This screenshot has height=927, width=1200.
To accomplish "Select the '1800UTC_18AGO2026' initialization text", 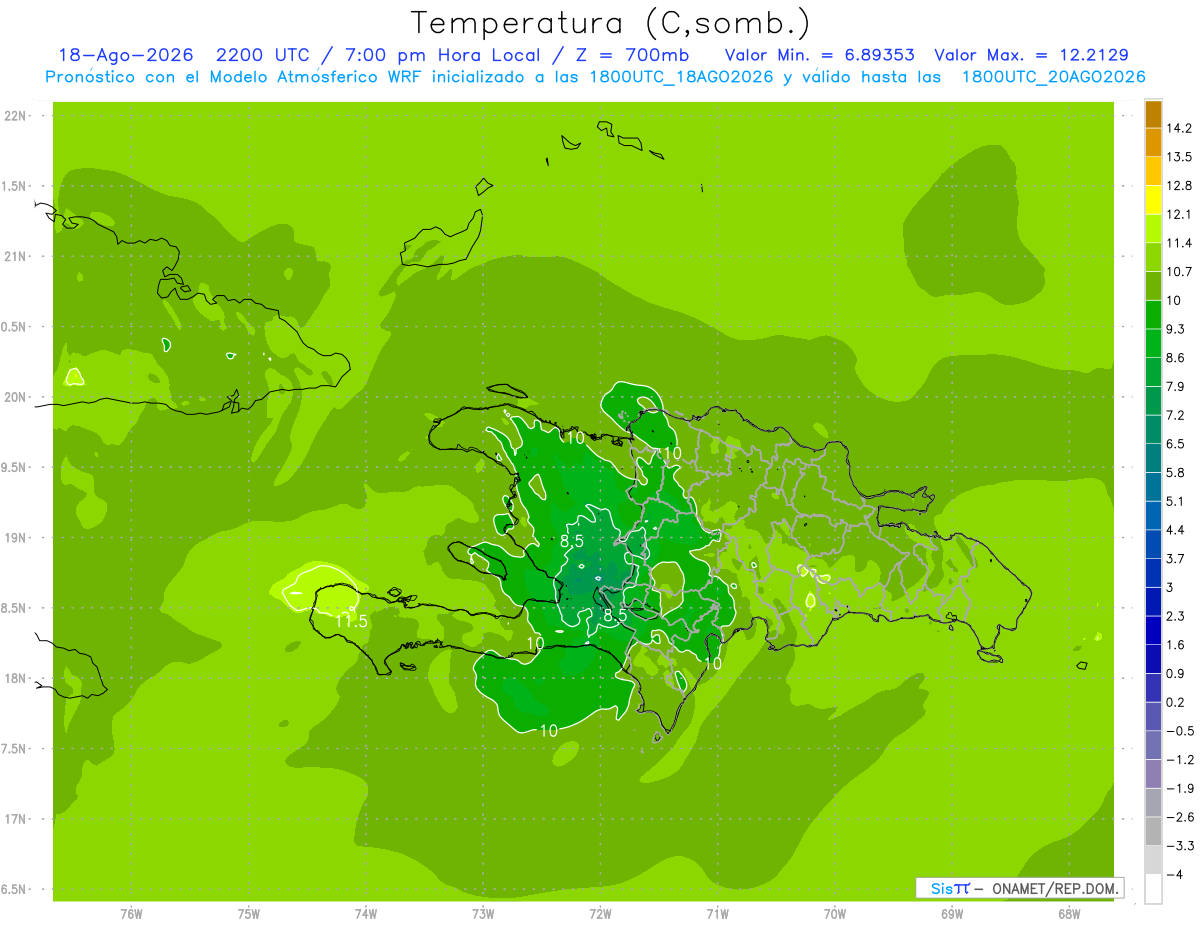I will pyautogui.click(x=679, y=77).
